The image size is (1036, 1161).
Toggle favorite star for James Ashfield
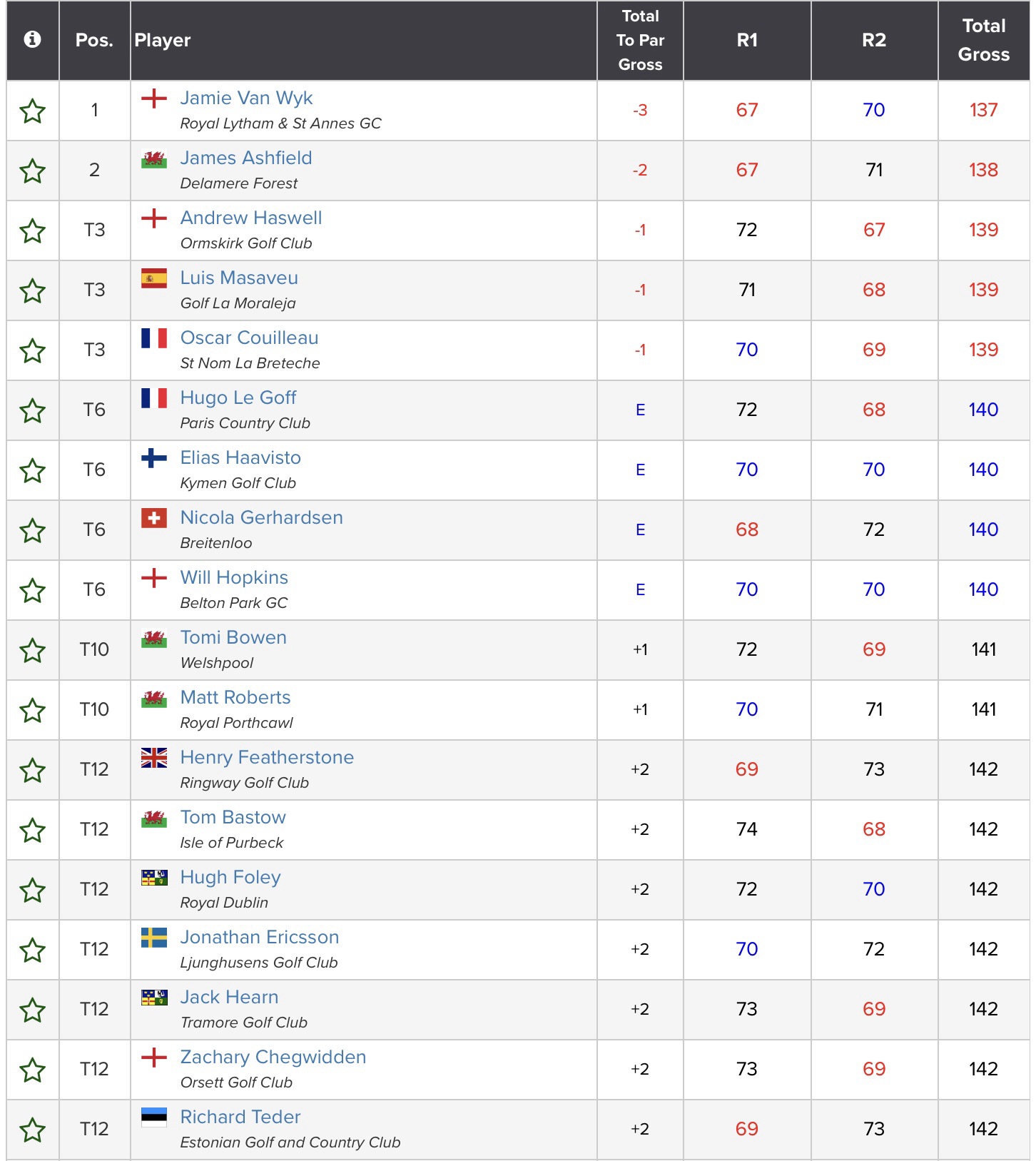click(32, 171)
